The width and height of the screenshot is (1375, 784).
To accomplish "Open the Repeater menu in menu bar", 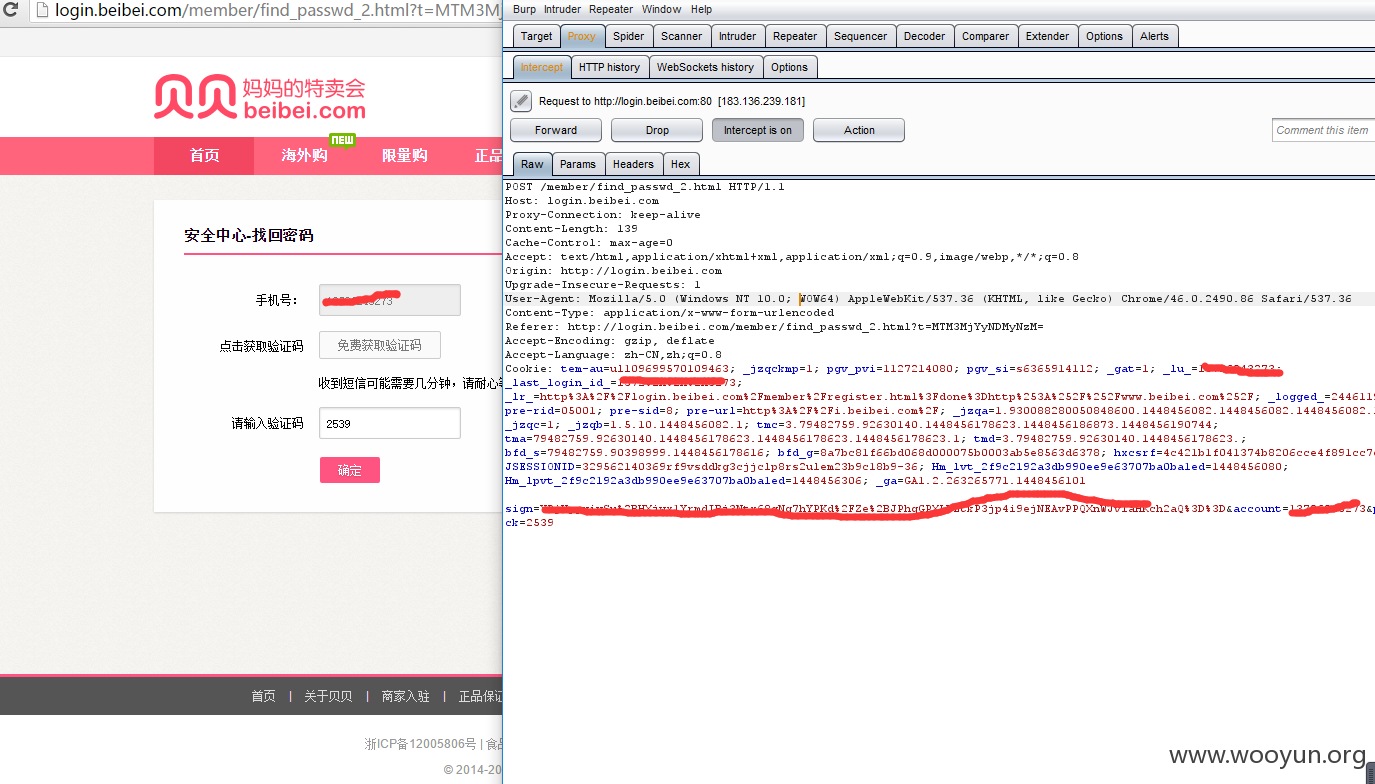I will click(x=611, y=9).
